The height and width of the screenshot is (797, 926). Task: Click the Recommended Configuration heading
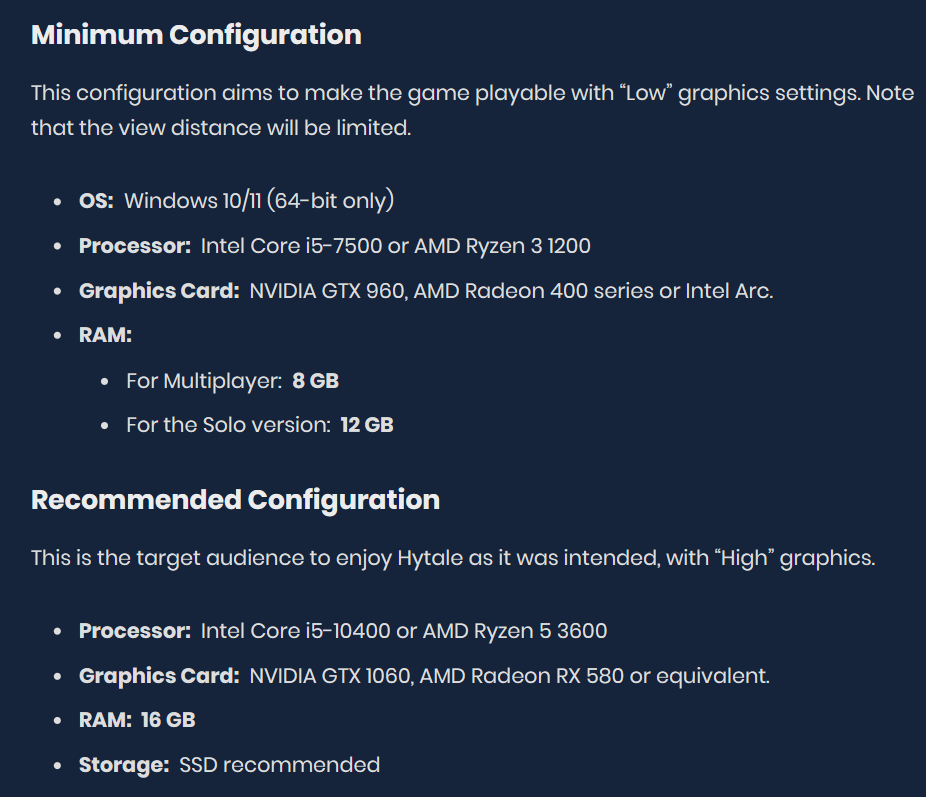pos(235,500)
